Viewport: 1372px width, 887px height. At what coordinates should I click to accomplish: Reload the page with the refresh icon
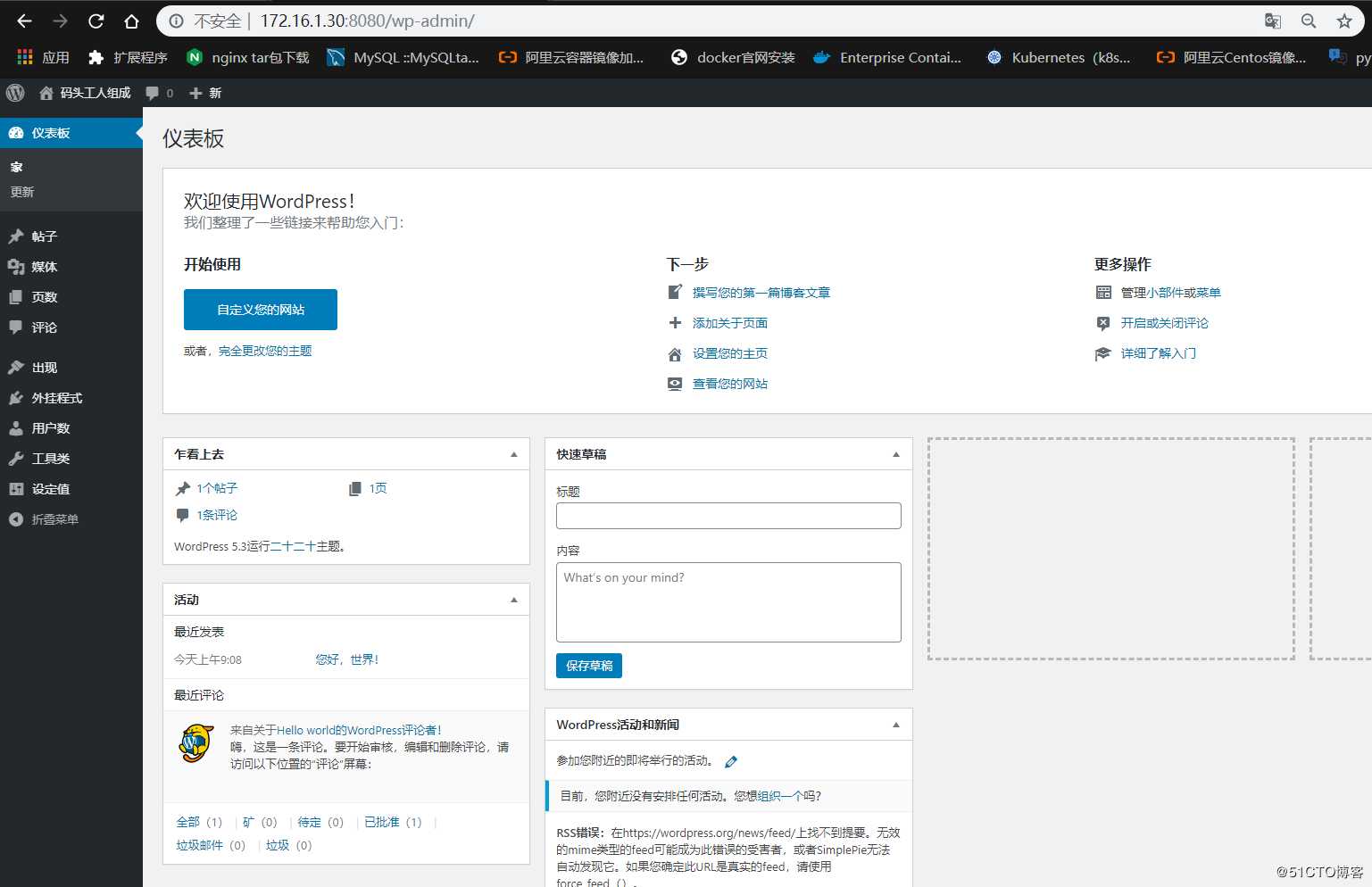click(96, 21)
